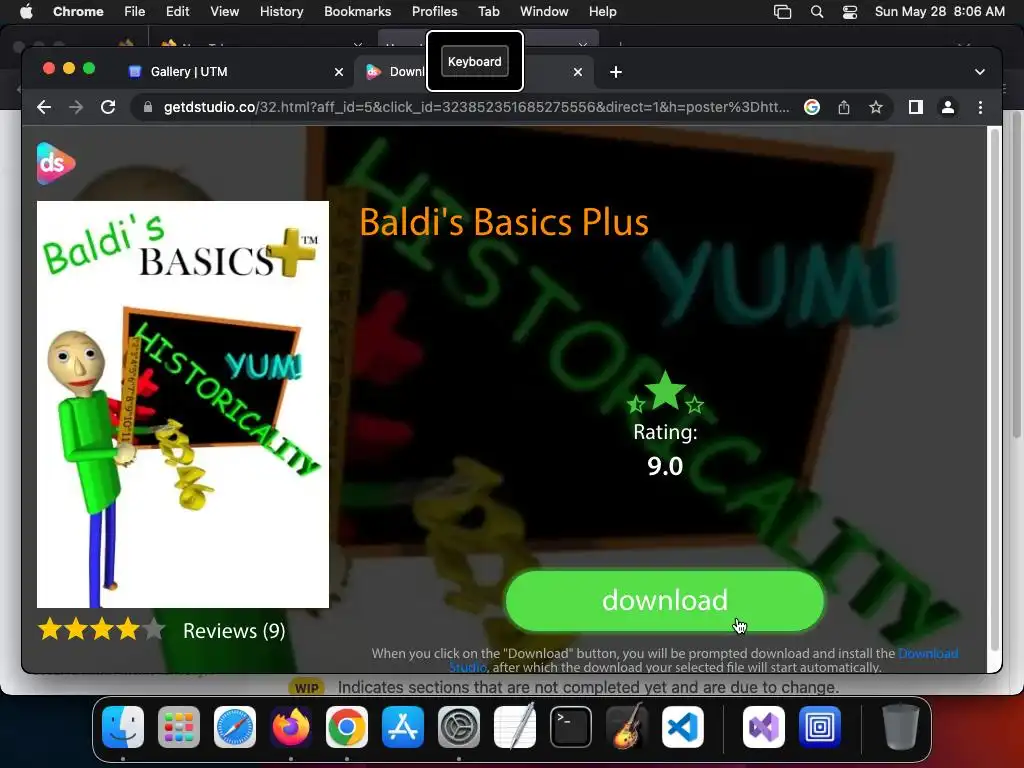The image size is (1024, 768).
Task: Open the Profiles menu
Action: (434, 11)
